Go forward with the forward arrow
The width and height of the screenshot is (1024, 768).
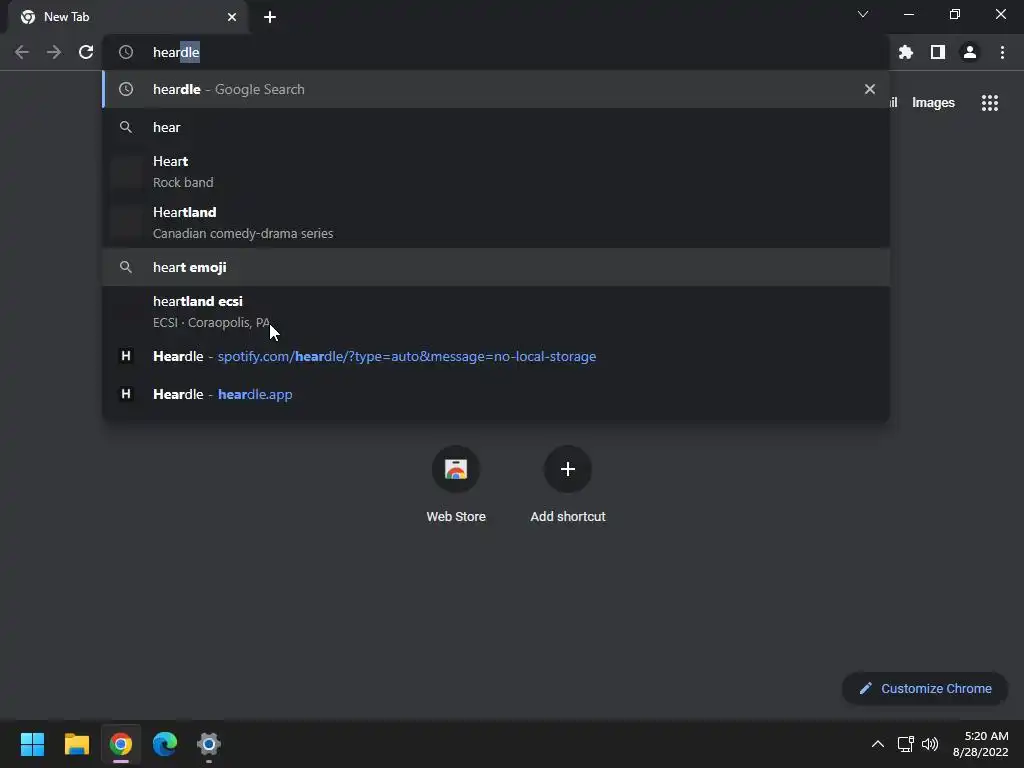pyautogui.click(x=54, y=52)
